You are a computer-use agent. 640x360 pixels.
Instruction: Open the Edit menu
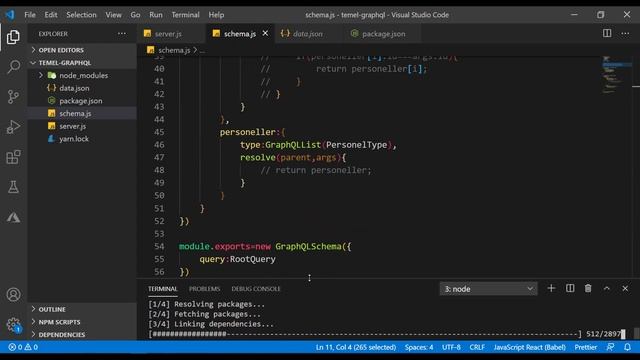click(51, 15)
